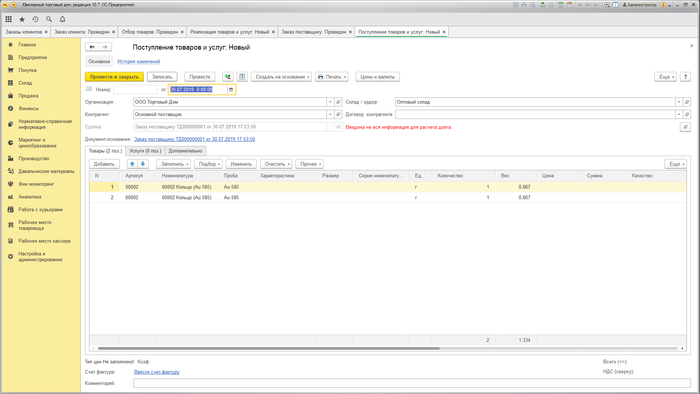Screen dimensions: 700x394
Task: Expand the Организация dropdown arrow
Action: pos(330,102)
